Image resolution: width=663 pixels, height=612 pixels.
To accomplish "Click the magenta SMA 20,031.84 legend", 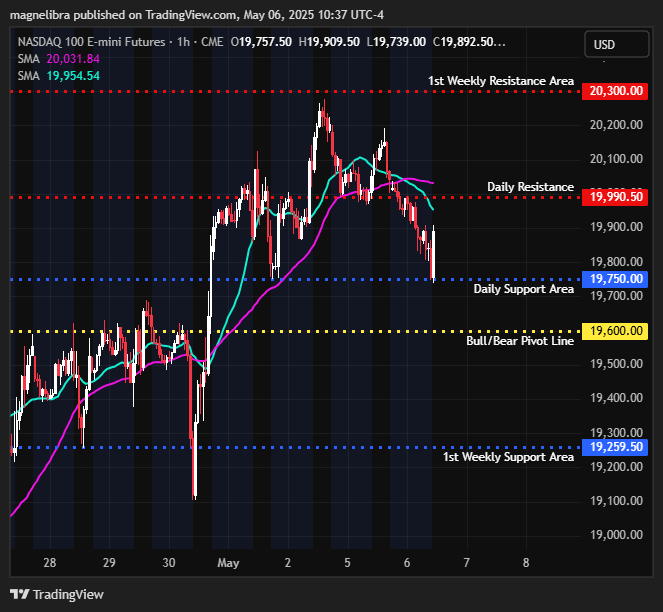I will click(x=59, y=59).
